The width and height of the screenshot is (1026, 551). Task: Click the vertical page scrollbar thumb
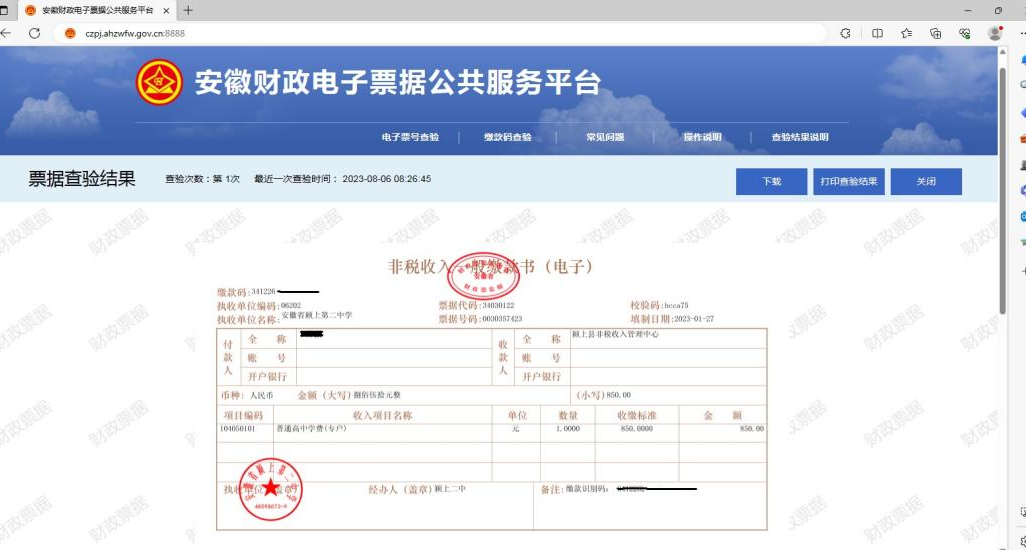pyautogui.click(x=1002, y=190)
